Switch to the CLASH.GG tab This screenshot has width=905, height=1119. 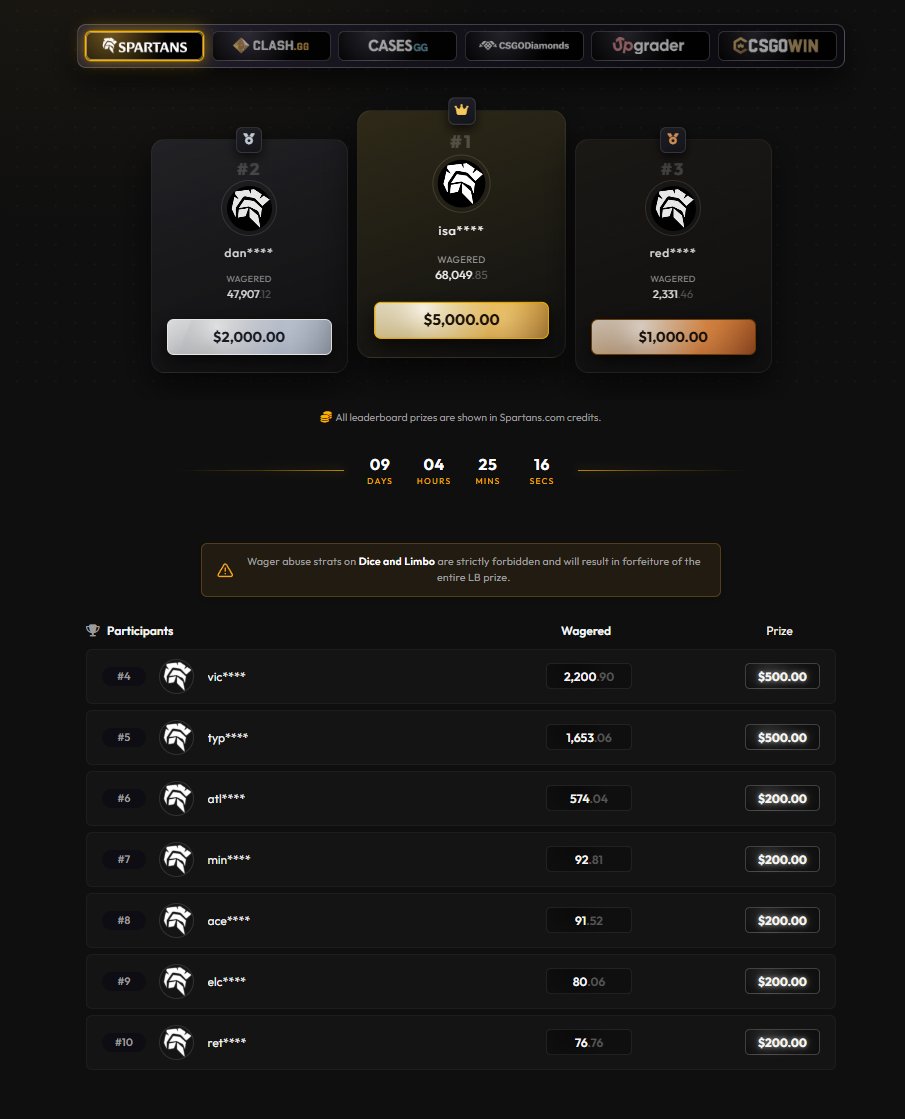[x=271, y=46]
